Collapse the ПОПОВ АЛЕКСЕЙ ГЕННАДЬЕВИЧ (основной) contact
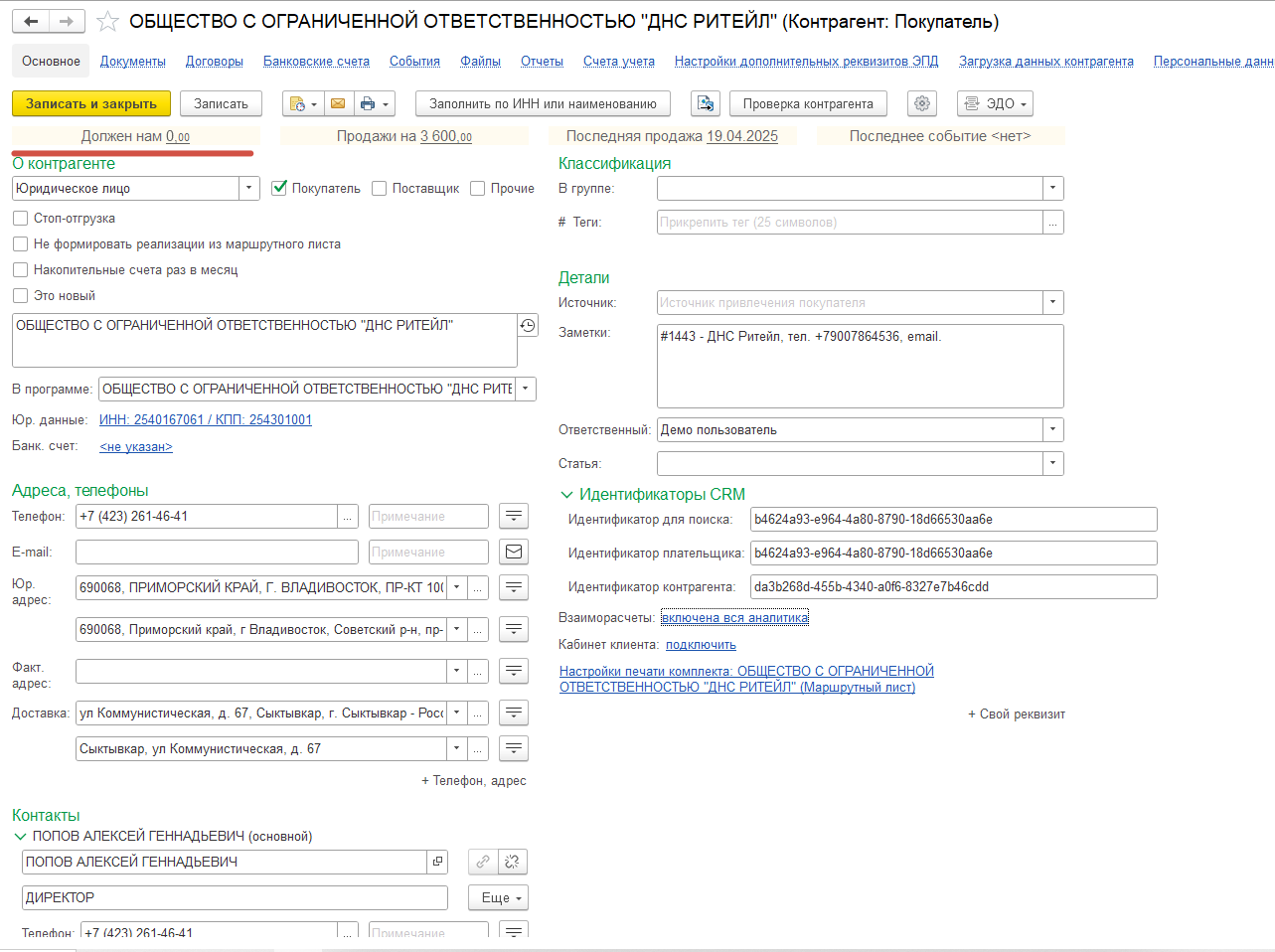 pos(20,836)
